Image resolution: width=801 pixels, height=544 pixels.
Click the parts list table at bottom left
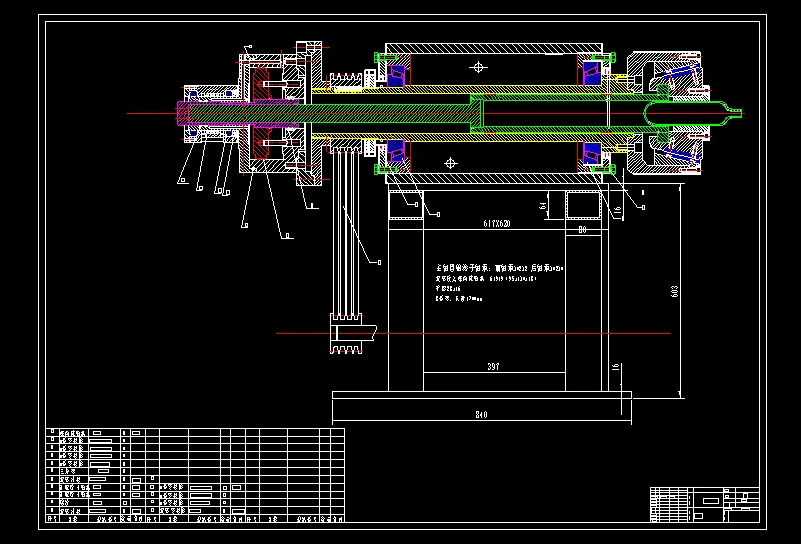tap(195, 475)
